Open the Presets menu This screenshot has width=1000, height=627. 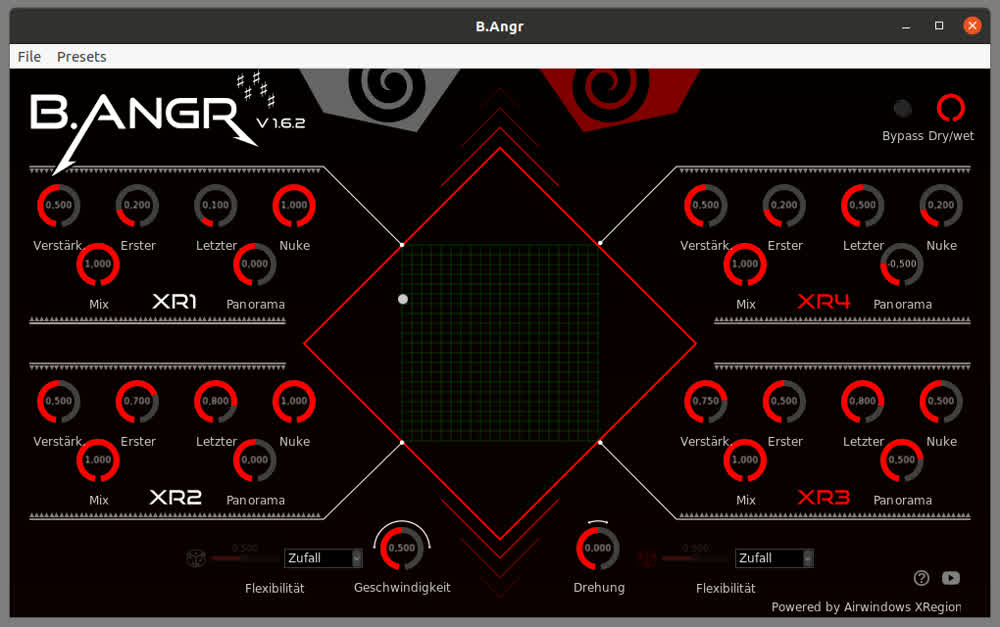(82, 57)
